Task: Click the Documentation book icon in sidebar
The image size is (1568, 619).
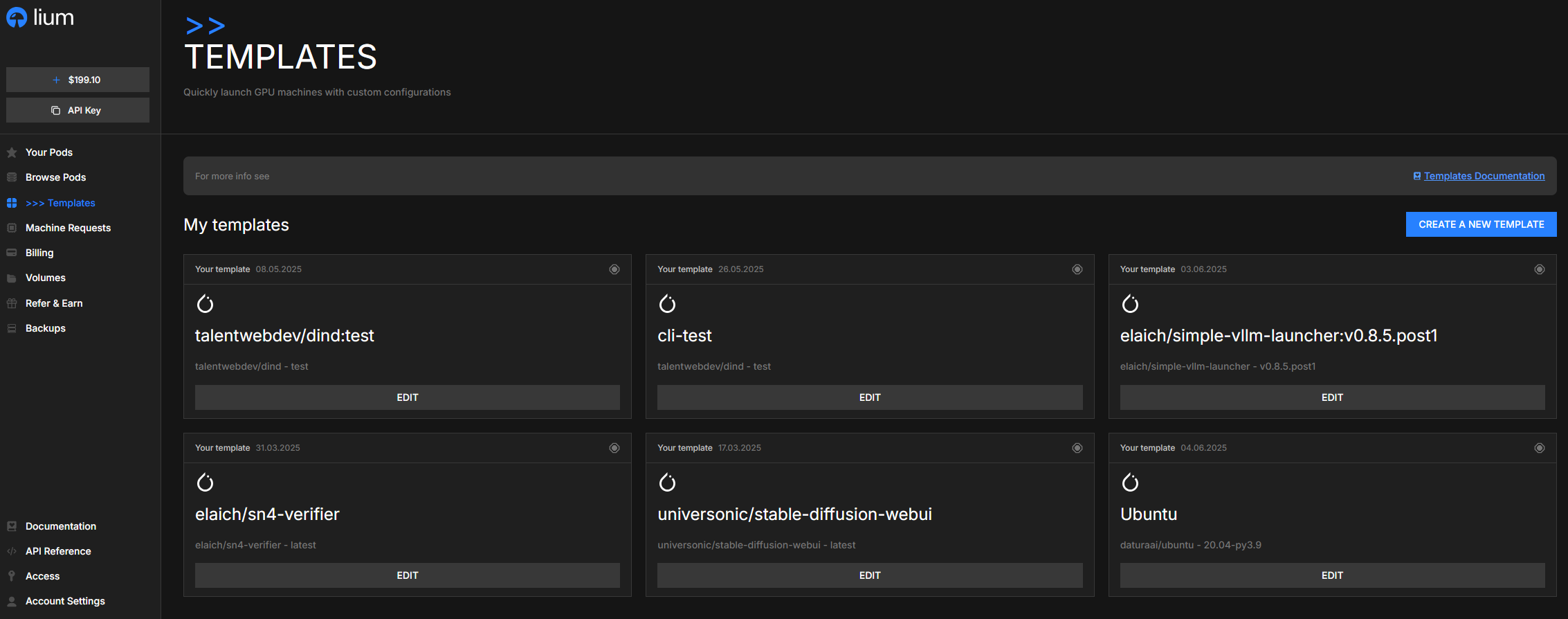Action: point(12,526)
